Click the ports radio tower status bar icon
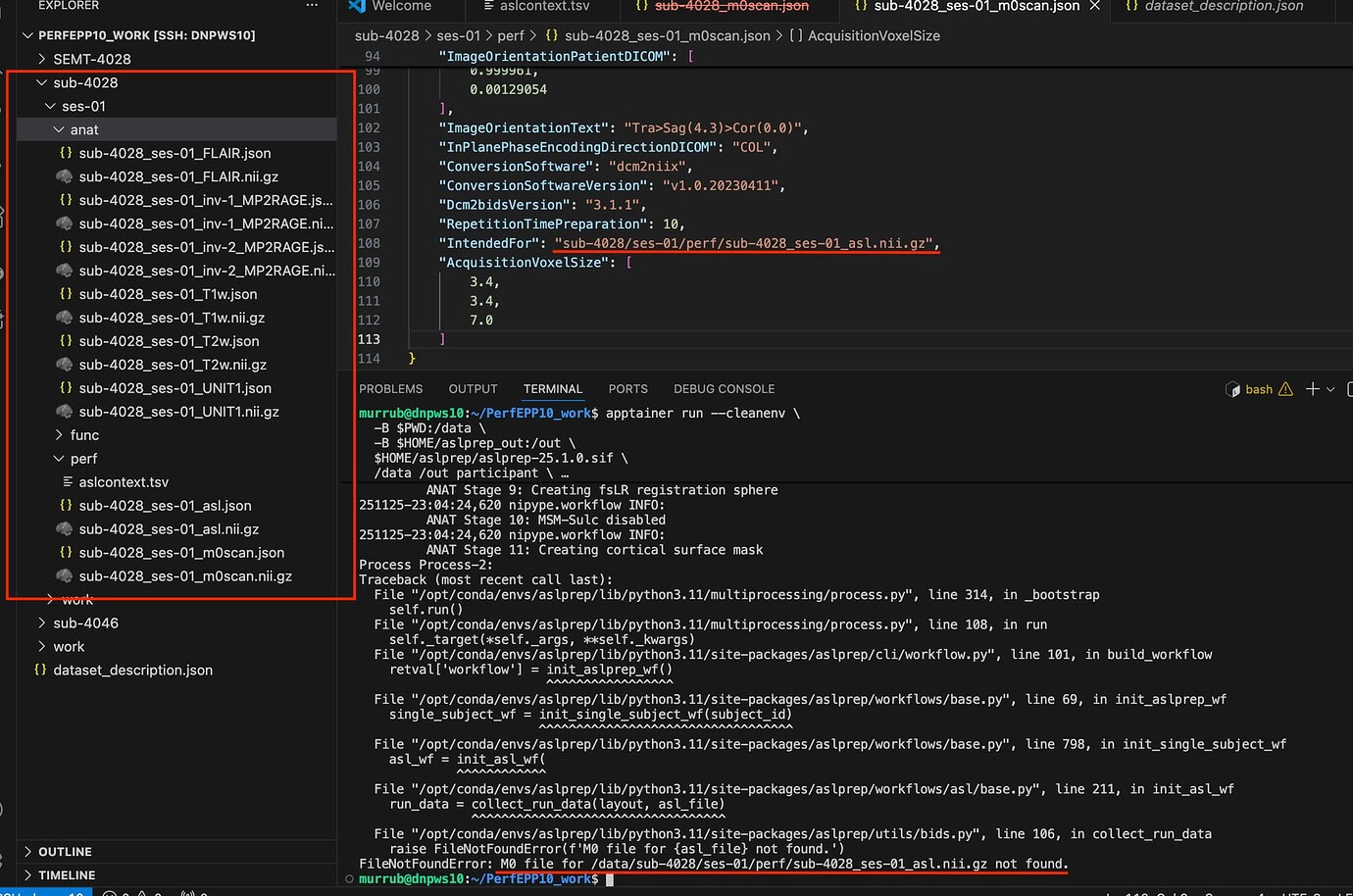Viewport: 1353px width, 896px height. tap(186, 893)
